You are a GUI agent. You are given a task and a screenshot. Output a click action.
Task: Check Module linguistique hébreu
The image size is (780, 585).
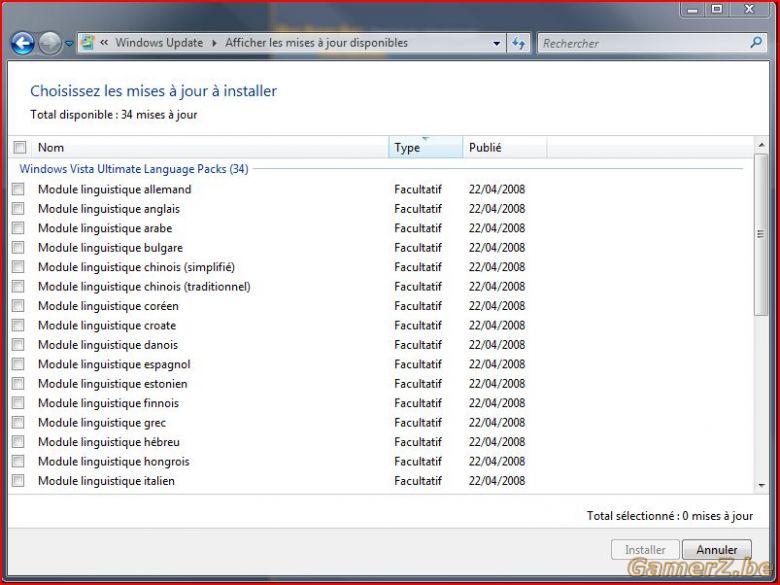[x=18, y=442]
